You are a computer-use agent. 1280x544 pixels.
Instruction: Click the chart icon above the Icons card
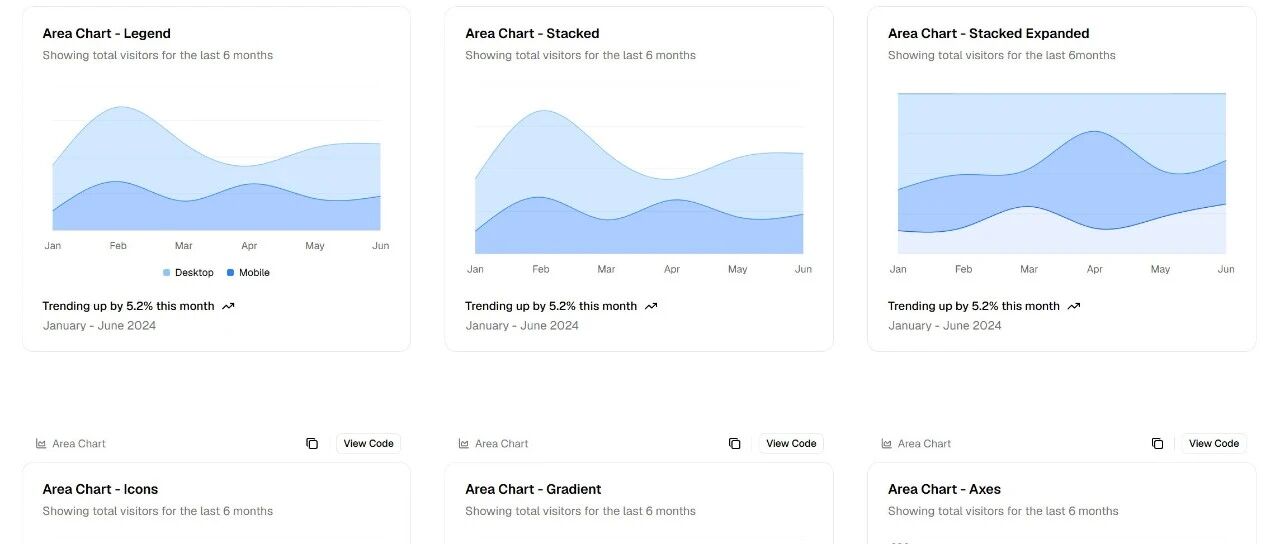point(41,444)
